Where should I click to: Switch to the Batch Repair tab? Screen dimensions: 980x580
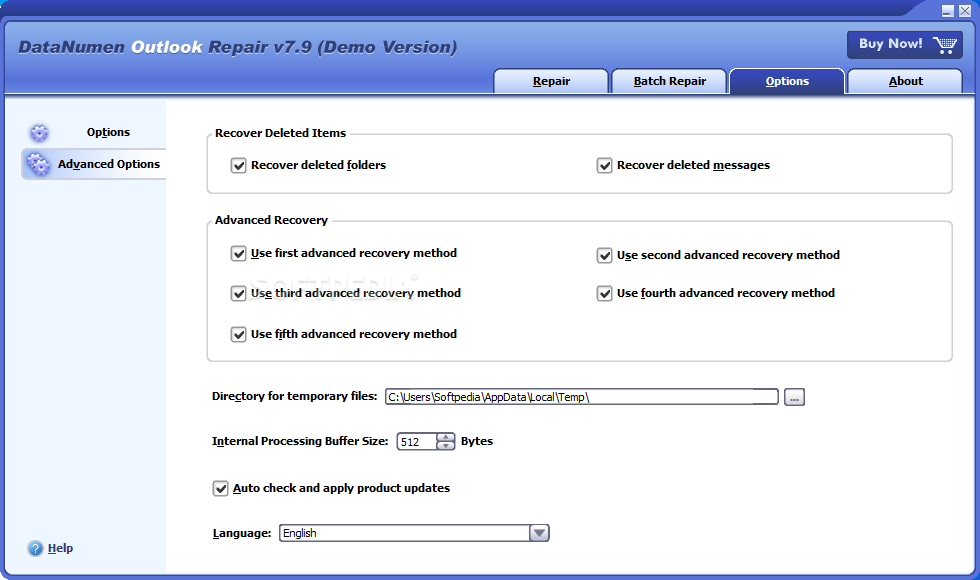(x=668, y=81)
